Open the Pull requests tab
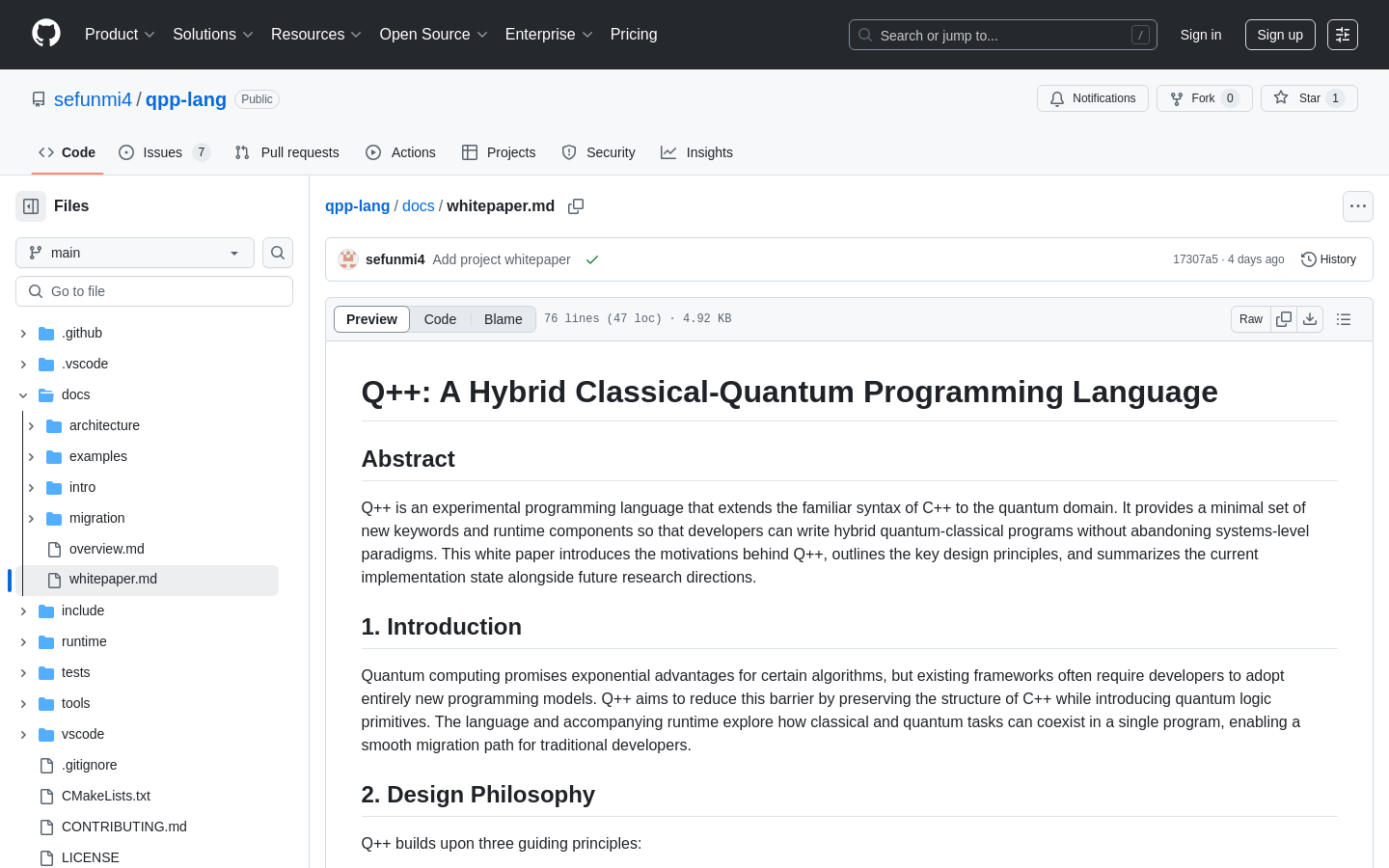 pyautogui.click(x=287, y=152)
